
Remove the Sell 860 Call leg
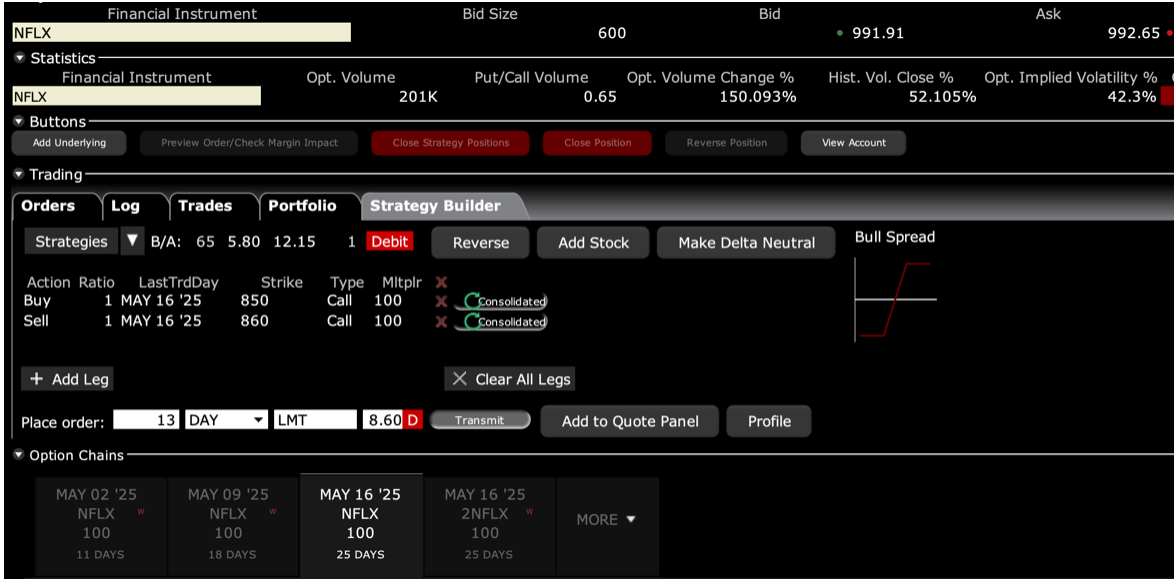pyautogui.click(x=441, y=322)
